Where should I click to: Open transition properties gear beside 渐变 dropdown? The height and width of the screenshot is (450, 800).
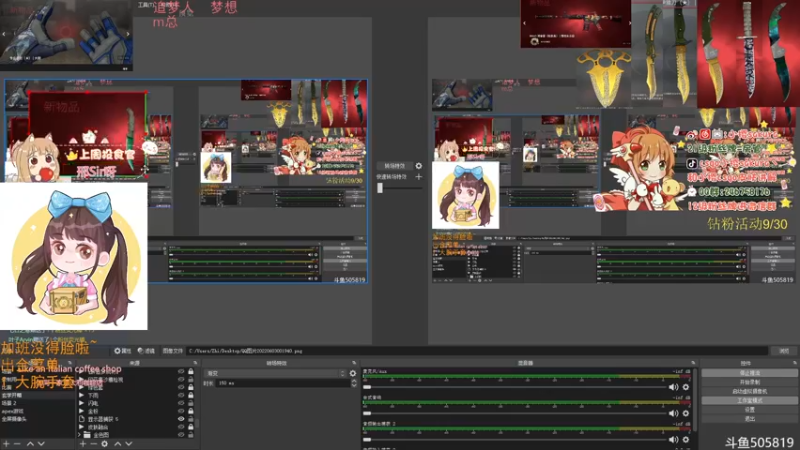pyautogui.click(x=353, y=373)
